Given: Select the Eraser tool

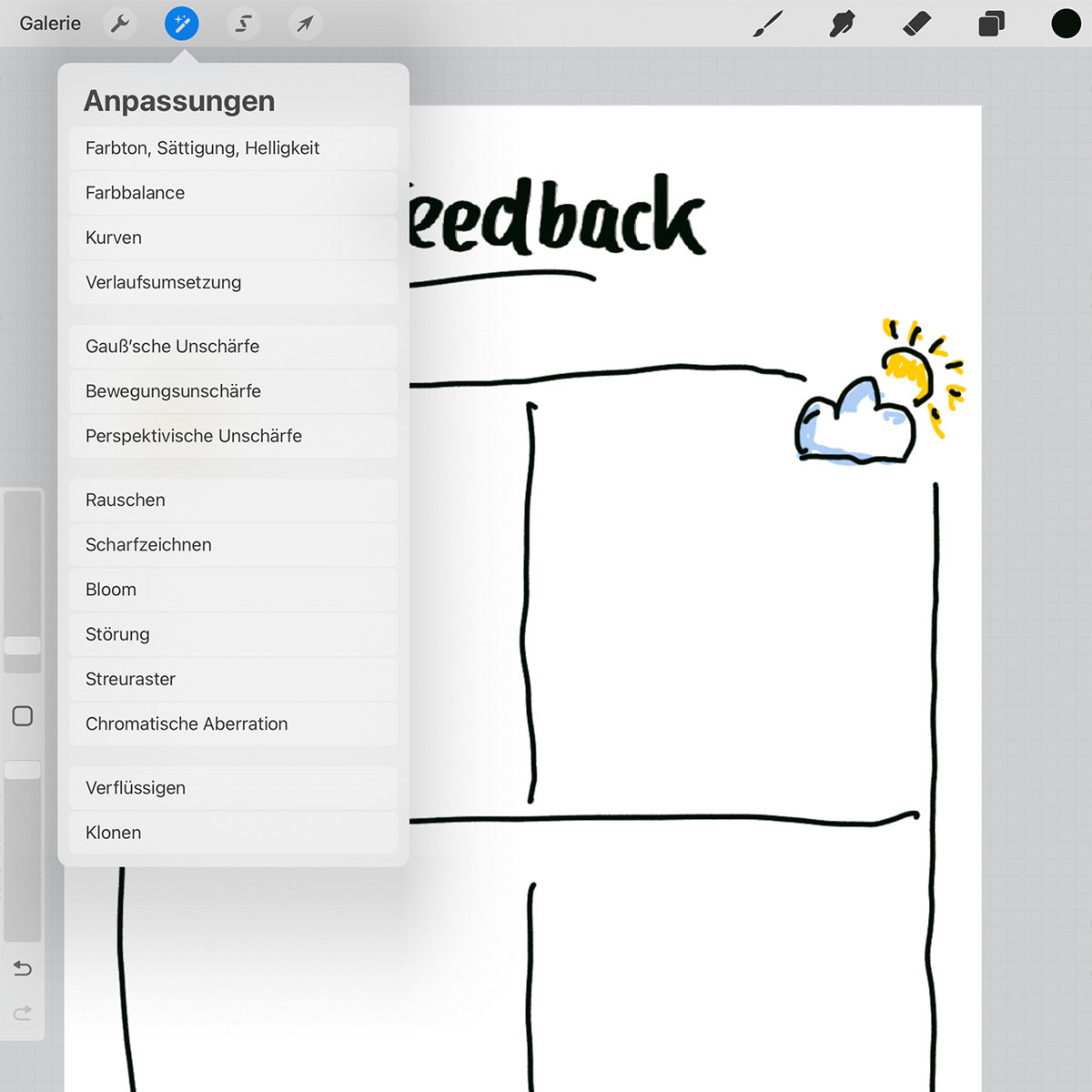Looking at the screenshot, I should [917, 24].
